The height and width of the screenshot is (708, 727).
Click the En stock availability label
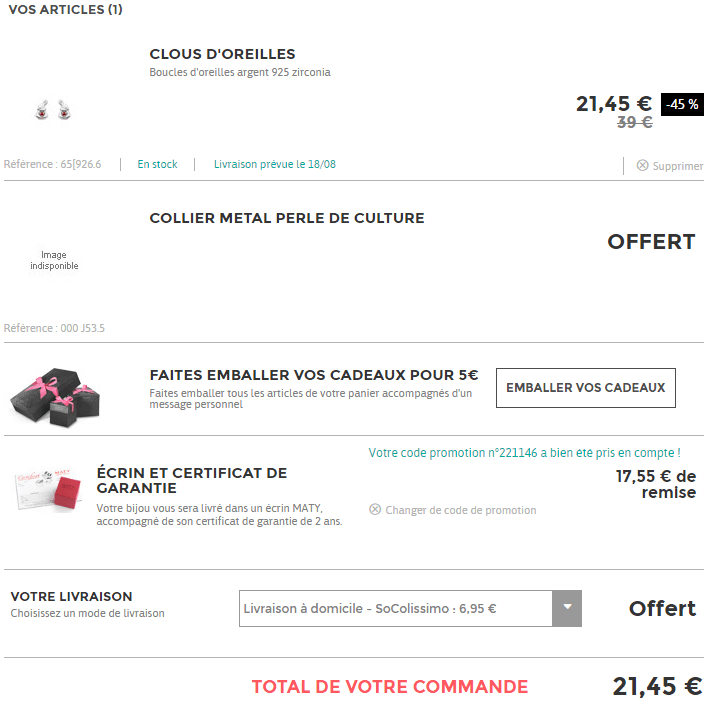[x=157, y=164]
